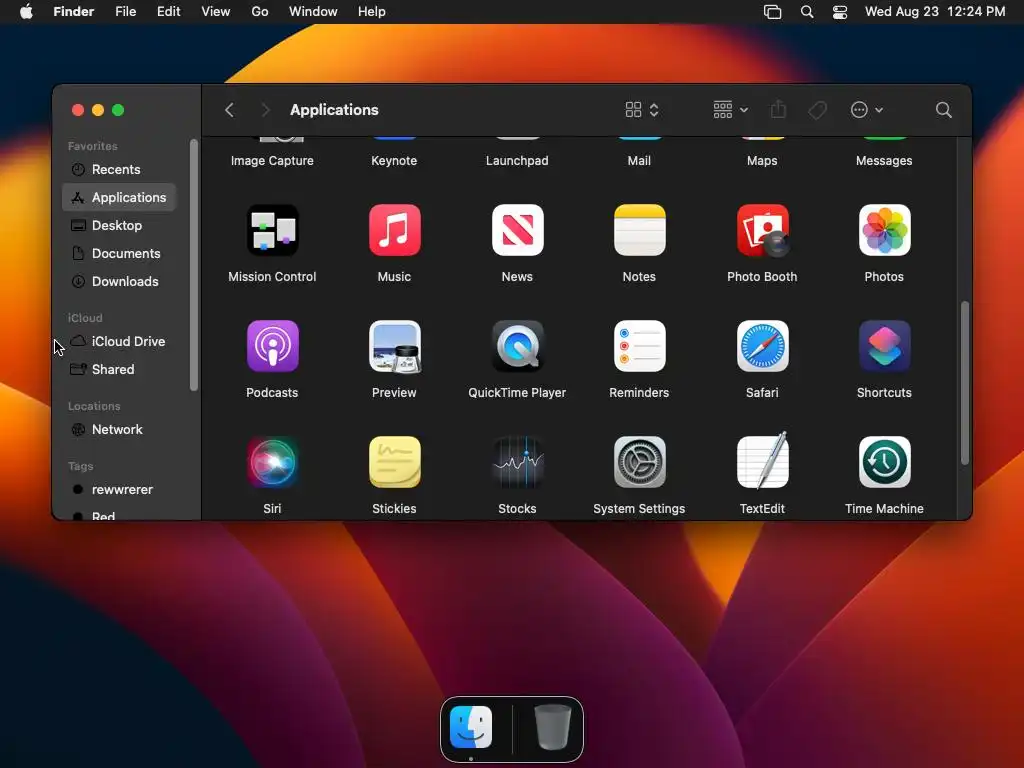Open the Siri app icon
Image resolution: width=1024 pixels, height=768 pixels.
tap(272, 462)
